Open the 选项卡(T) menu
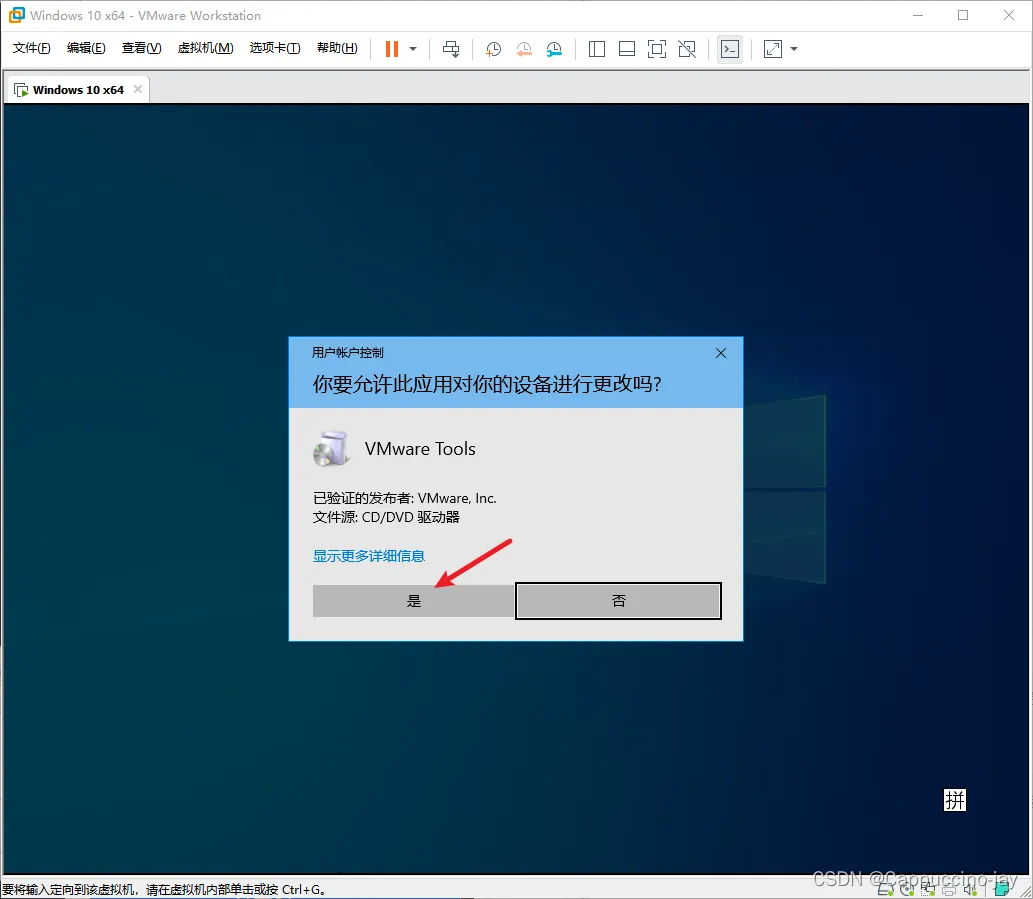 point(275,48)
